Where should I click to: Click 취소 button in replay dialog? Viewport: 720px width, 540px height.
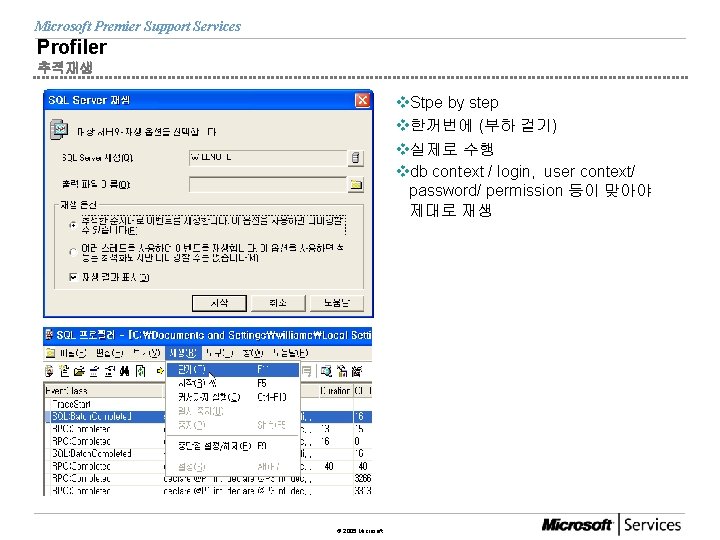pos(278,303)
